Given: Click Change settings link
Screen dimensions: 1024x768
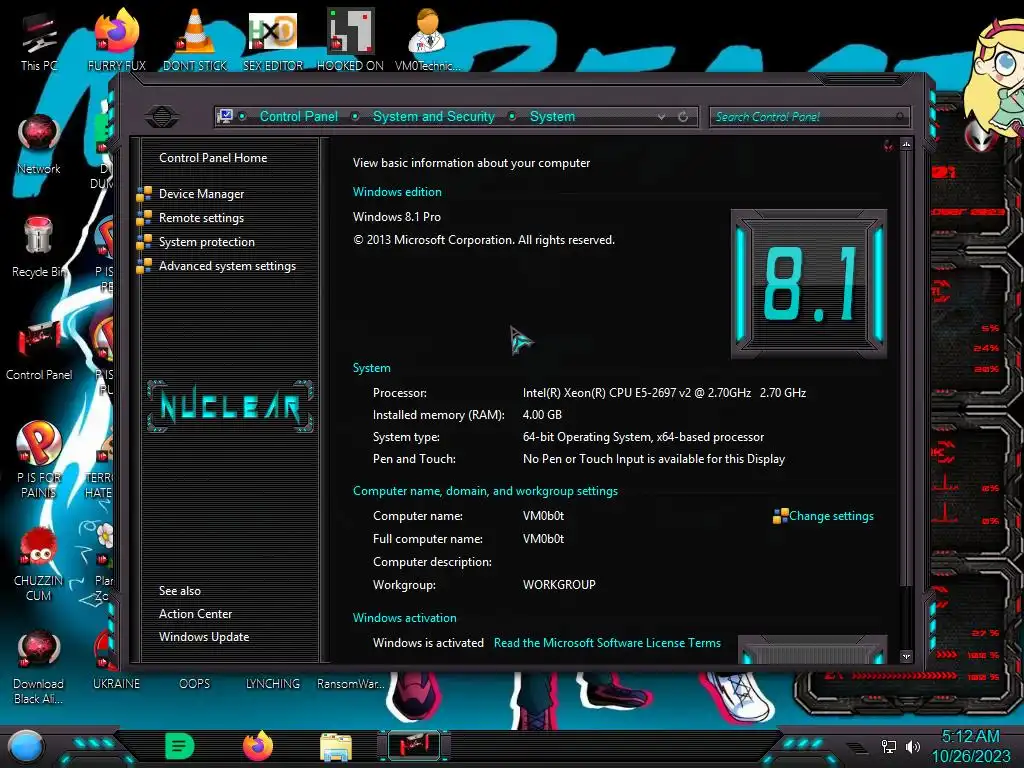Looking at the screenshot, I should (831, 516).
